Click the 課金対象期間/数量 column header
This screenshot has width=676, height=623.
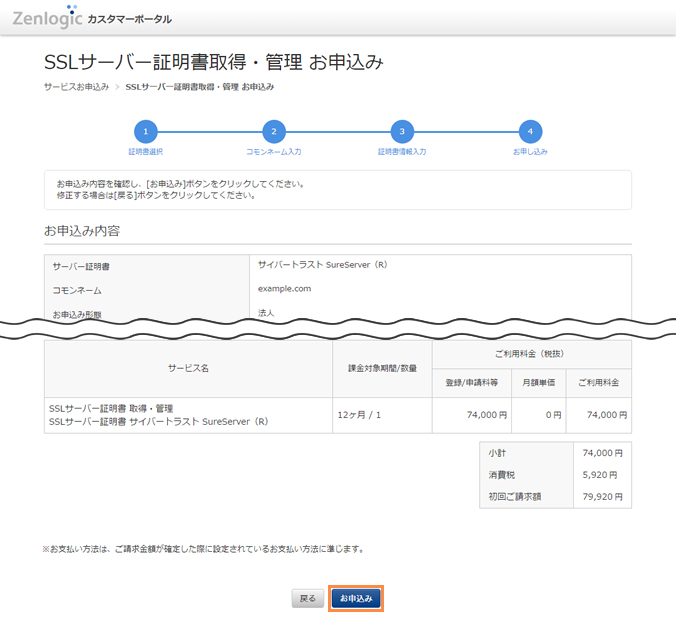(382, 368)
